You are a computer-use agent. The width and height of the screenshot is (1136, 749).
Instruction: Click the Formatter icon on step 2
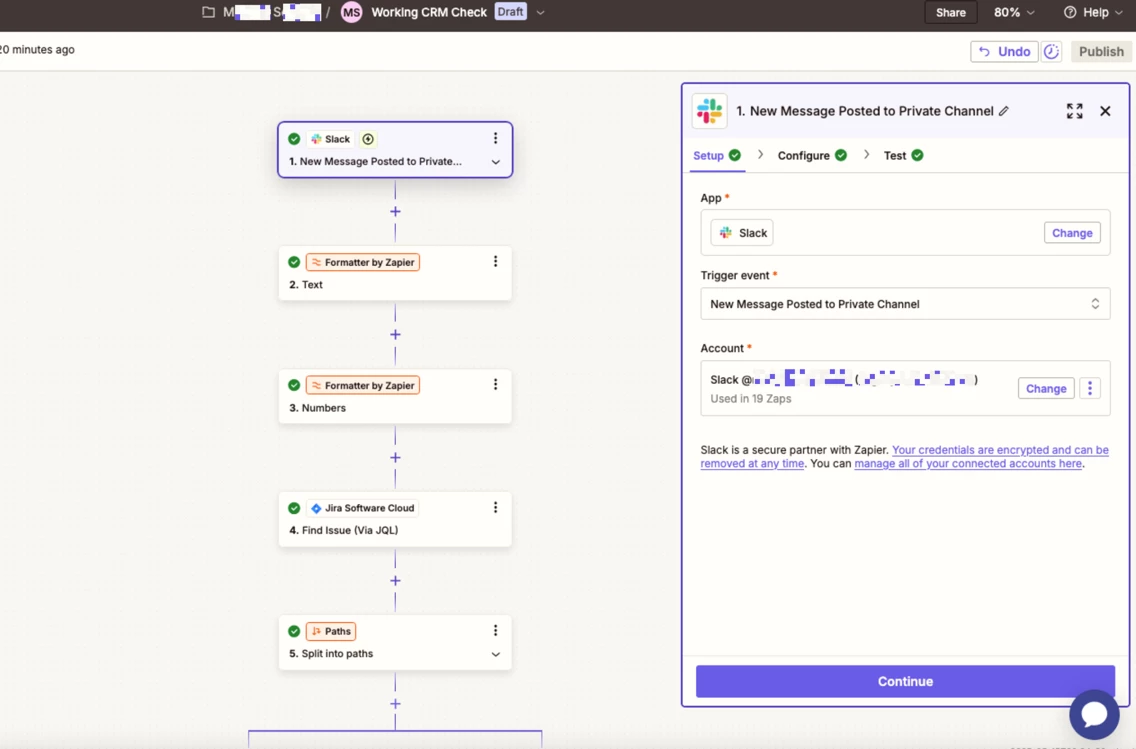click(317, 262)
